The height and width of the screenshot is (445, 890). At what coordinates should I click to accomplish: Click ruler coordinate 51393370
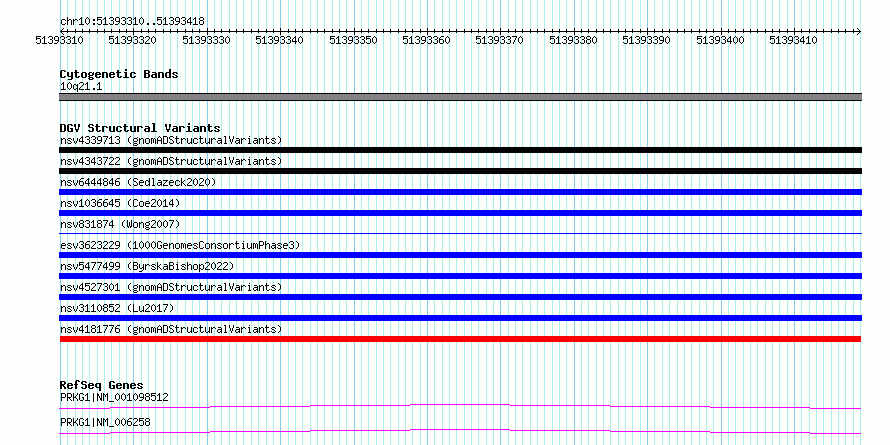(499, 40)
